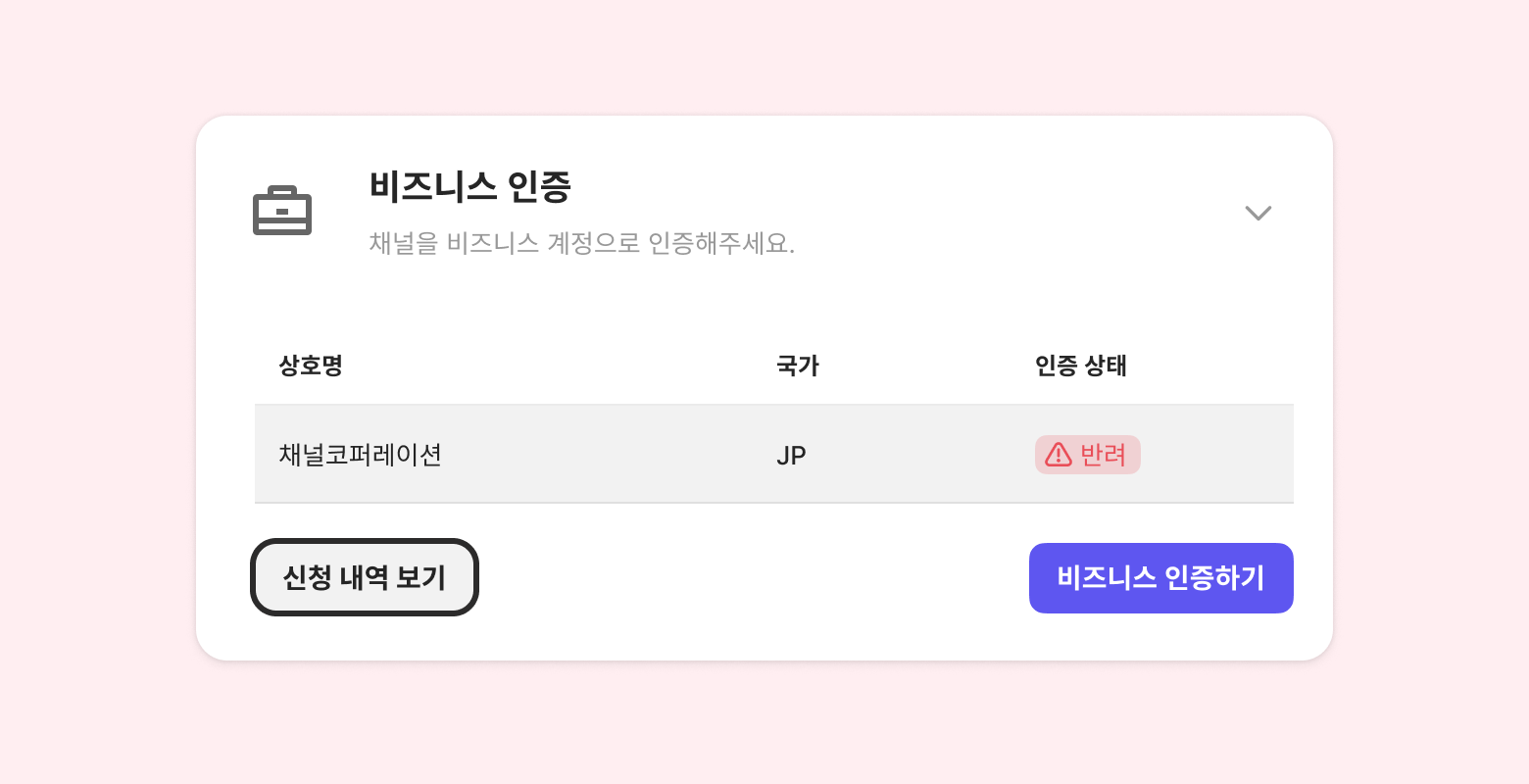1529x784 pixels.
Task: Click the 채널을 비즈니스 계정으로 인증해주세요 description
Action: click(x=581, y=243)
